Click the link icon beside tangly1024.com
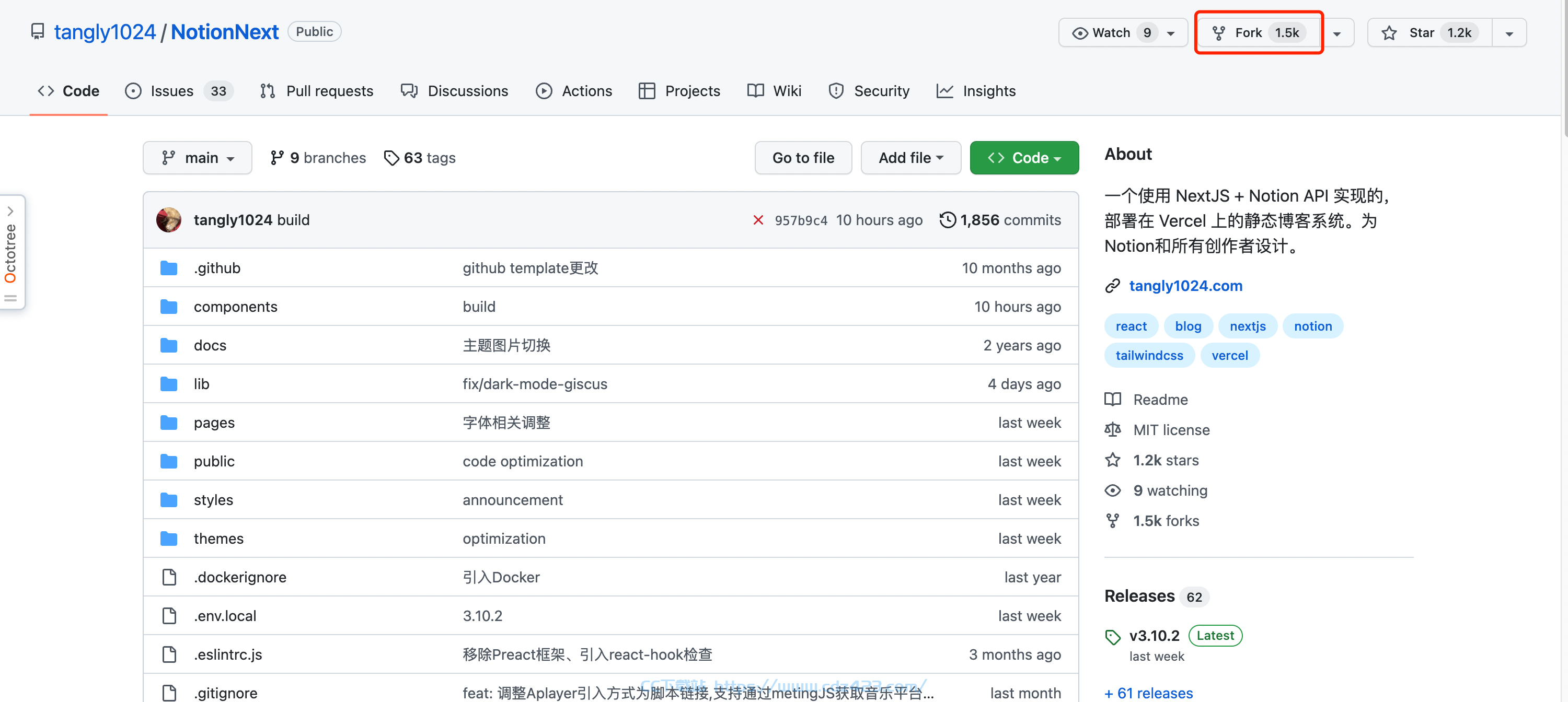 (1112, 286)
